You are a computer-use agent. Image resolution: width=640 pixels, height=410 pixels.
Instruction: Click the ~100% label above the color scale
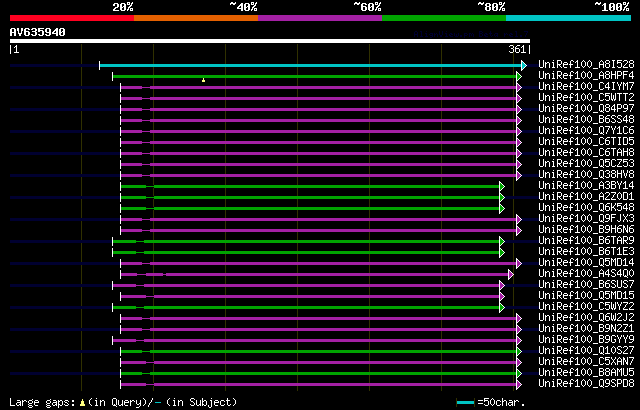(611, 7)
